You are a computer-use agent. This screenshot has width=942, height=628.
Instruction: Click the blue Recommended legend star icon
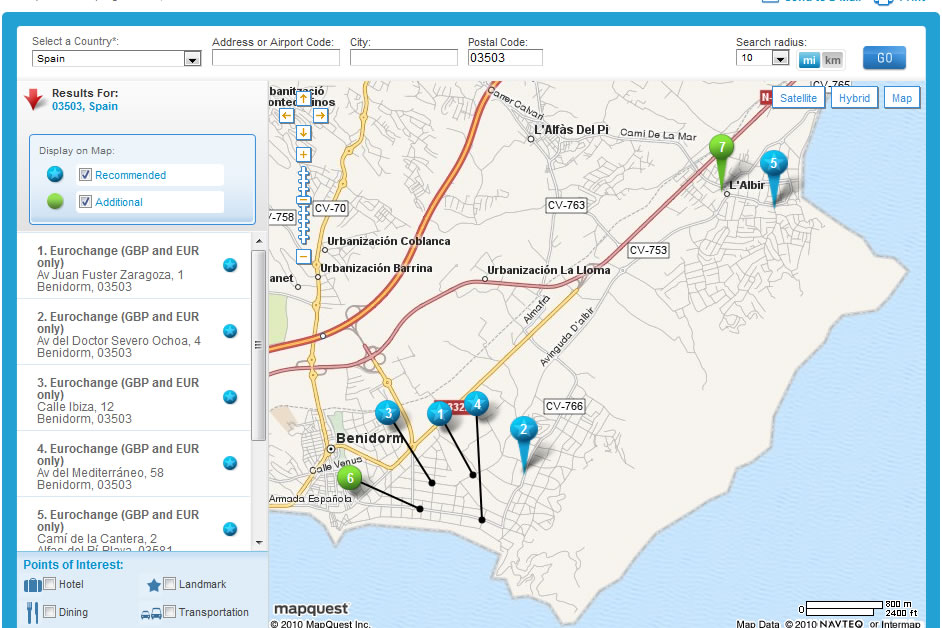coord(55,174)
